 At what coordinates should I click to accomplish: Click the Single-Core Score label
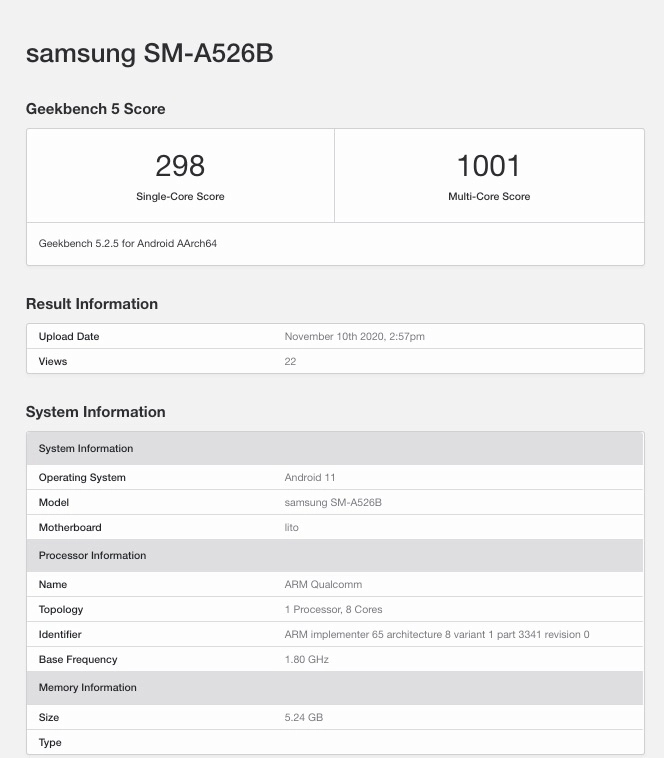tap(180, 197)
